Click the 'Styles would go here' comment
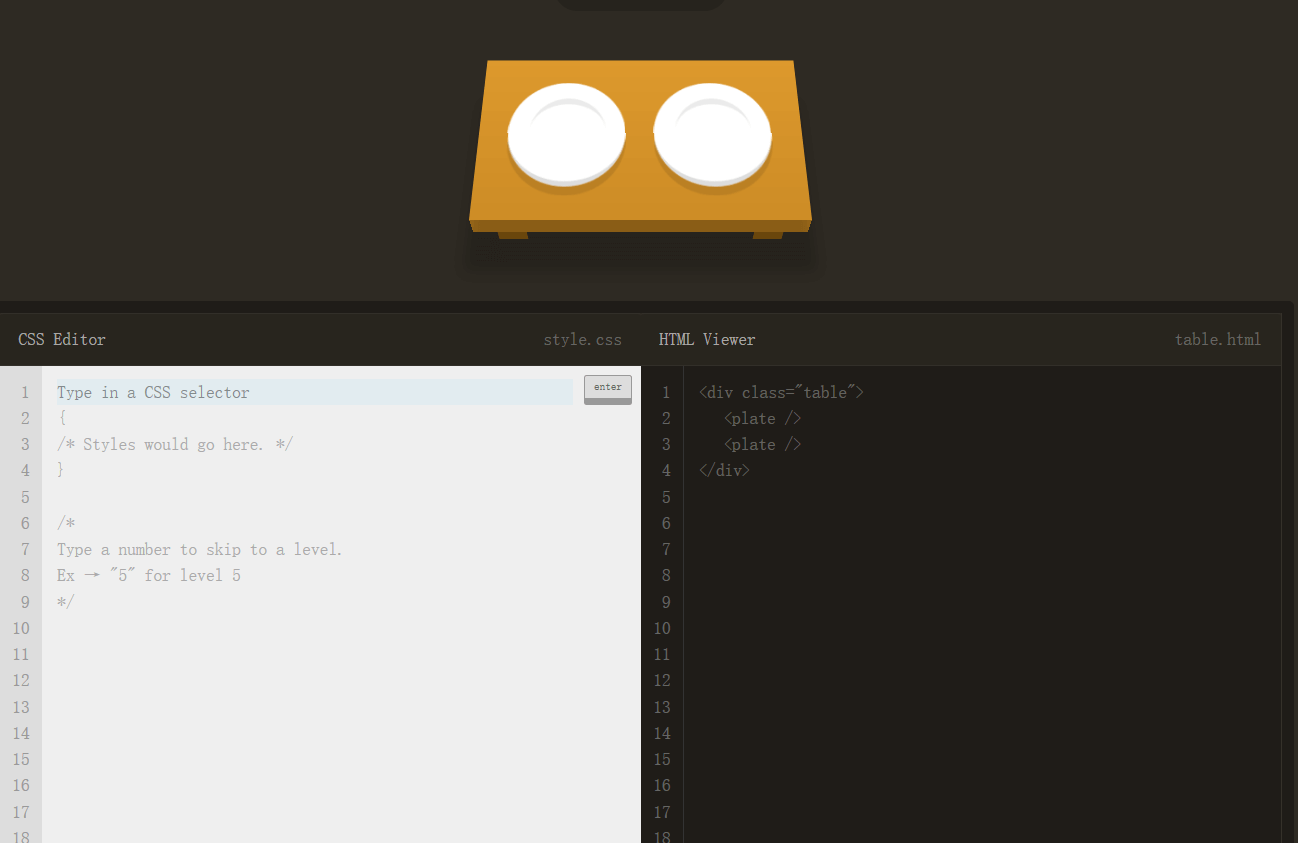The image size is (1298, 843). (x=175, y=444)
